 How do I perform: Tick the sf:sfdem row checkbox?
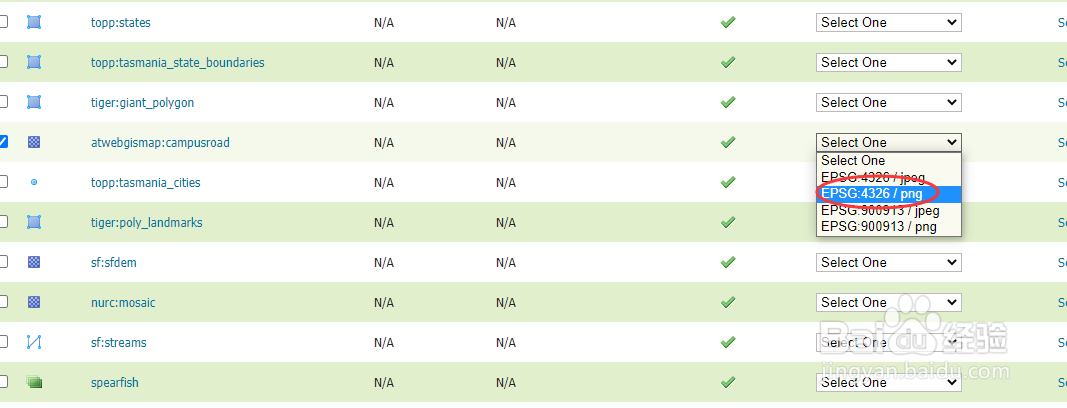pyautogui.click(x=3, y=261)
